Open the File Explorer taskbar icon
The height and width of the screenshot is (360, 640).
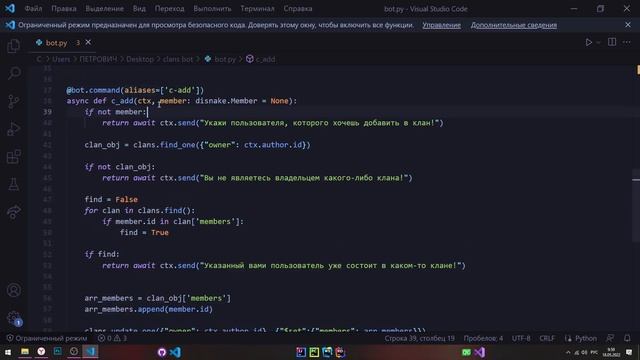point(24,351)
